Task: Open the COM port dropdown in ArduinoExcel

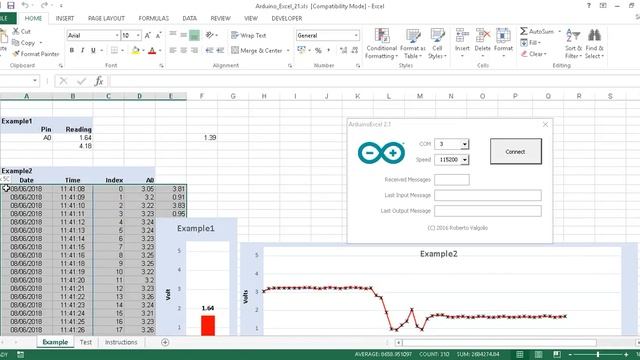Action: coord(464,144)
